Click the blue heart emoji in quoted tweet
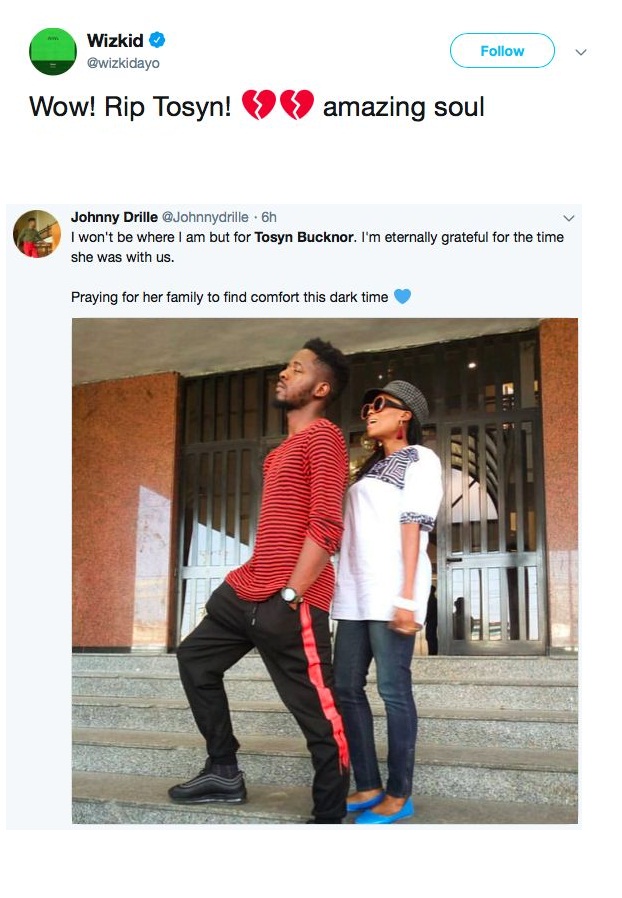Screen dimensions: 622x898 click(402, 297)
